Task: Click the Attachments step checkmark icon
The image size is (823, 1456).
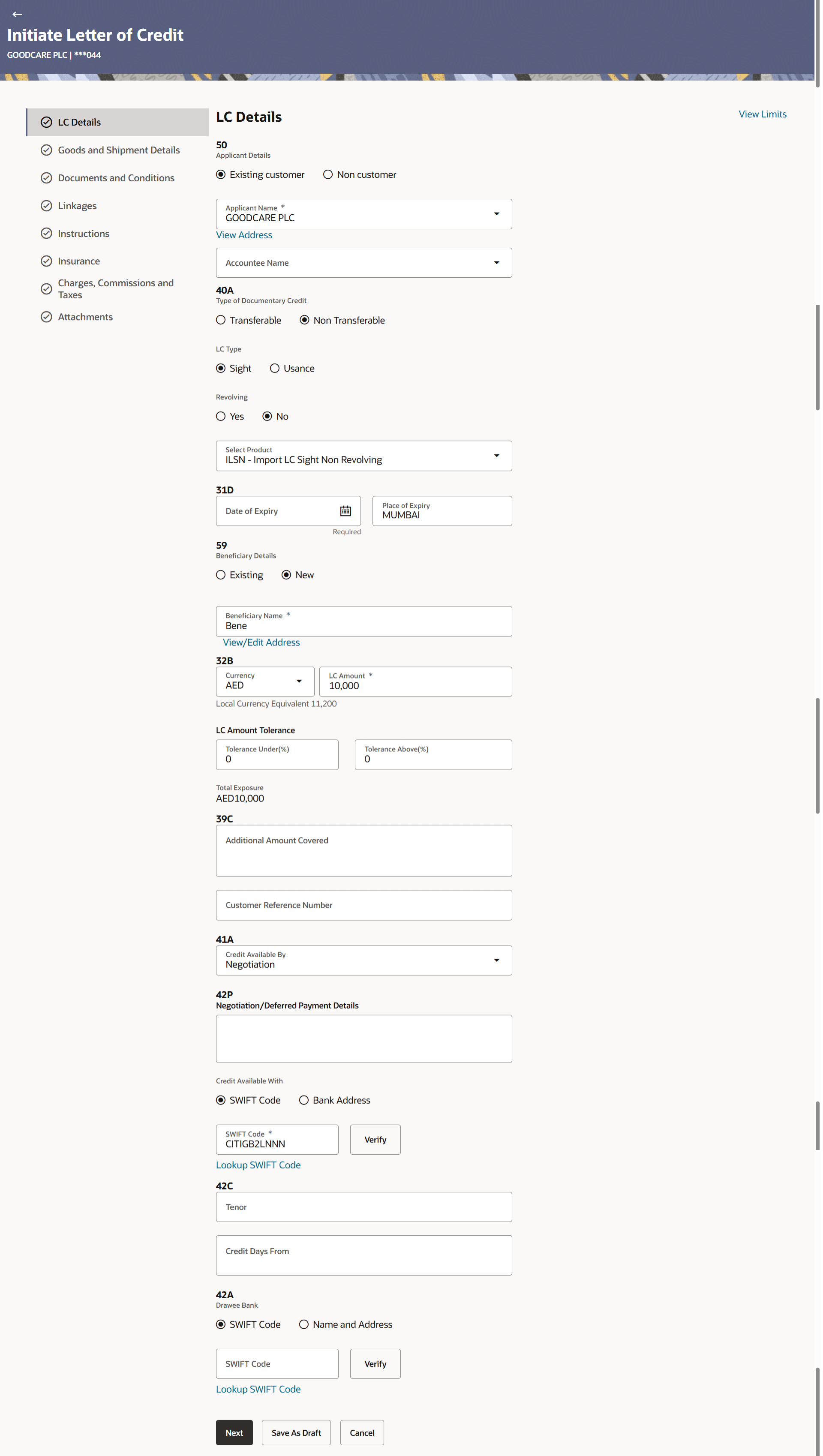Action: 46,317
